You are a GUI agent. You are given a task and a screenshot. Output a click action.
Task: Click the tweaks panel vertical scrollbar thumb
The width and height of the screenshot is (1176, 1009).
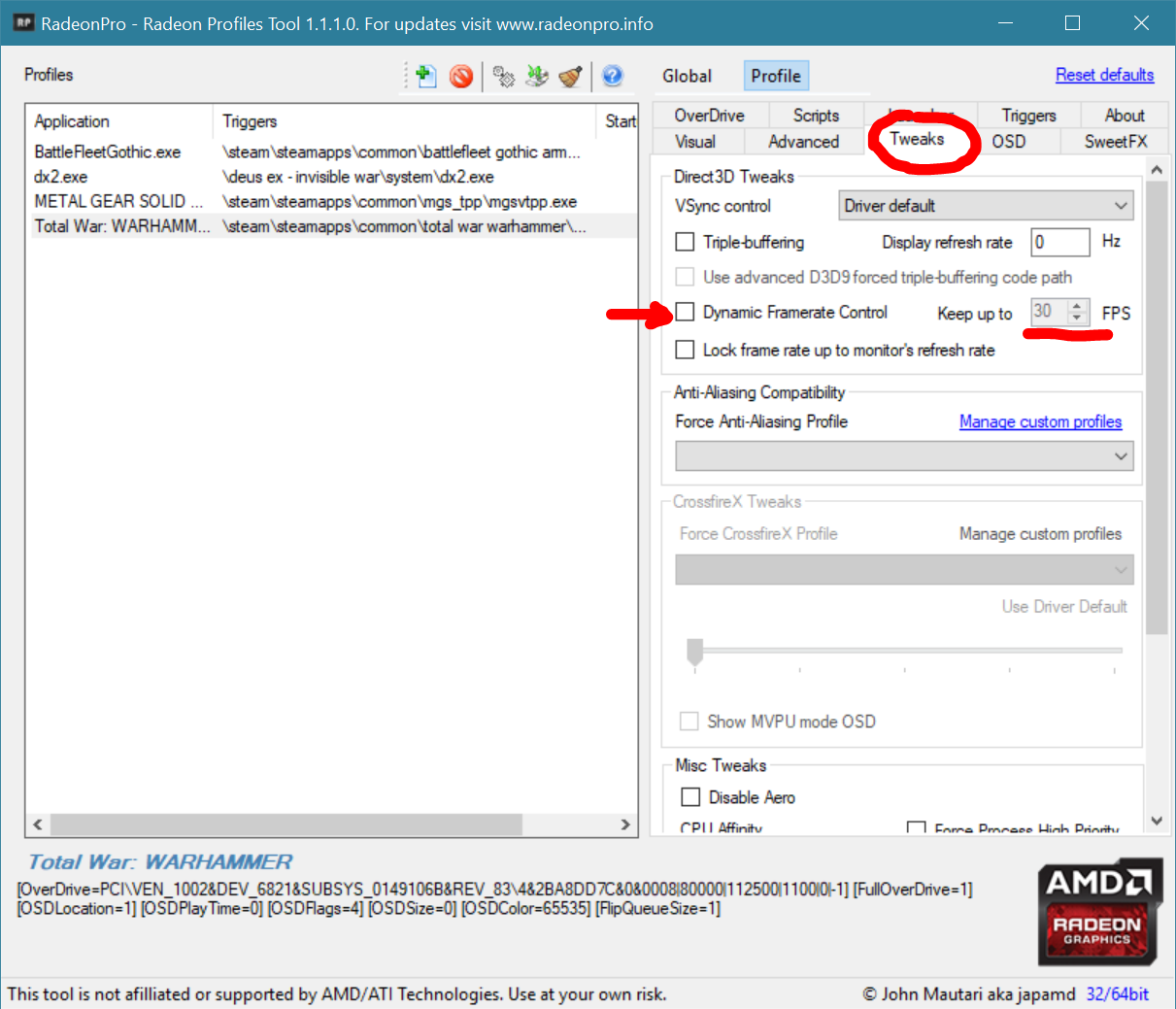1156,408
